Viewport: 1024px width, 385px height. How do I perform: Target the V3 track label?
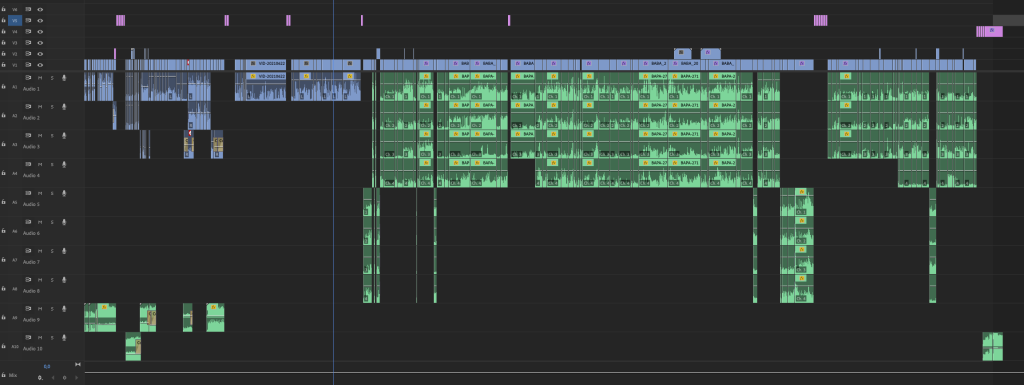15,42
